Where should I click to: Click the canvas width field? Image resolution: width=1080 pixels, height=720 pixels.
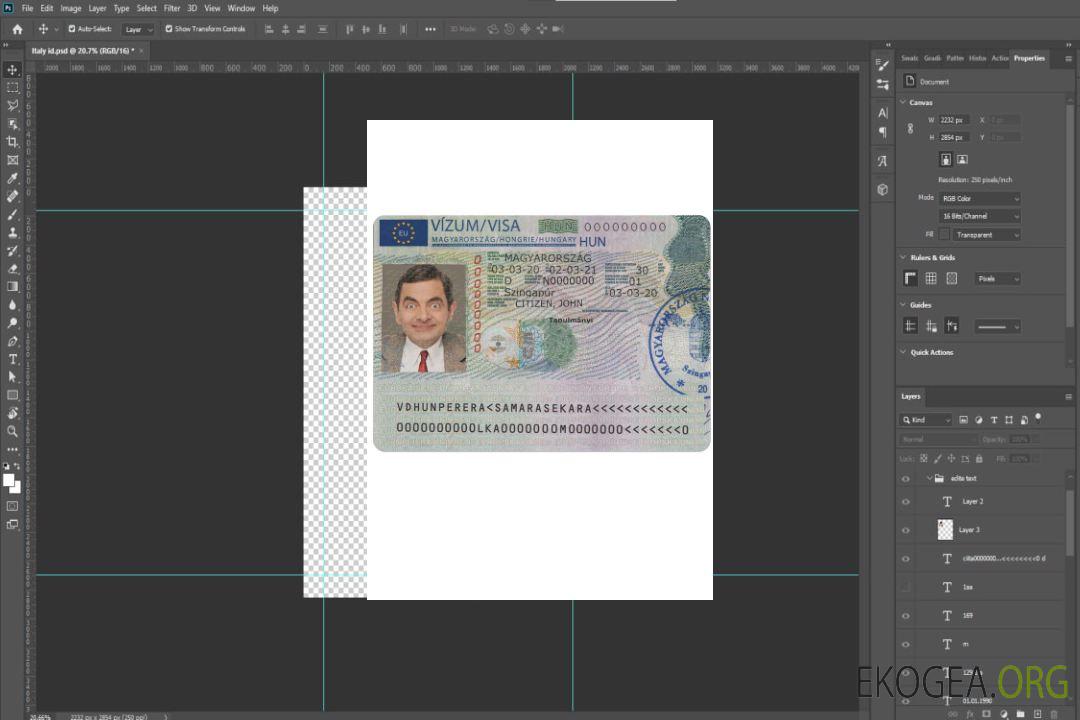tap(954, 120)
